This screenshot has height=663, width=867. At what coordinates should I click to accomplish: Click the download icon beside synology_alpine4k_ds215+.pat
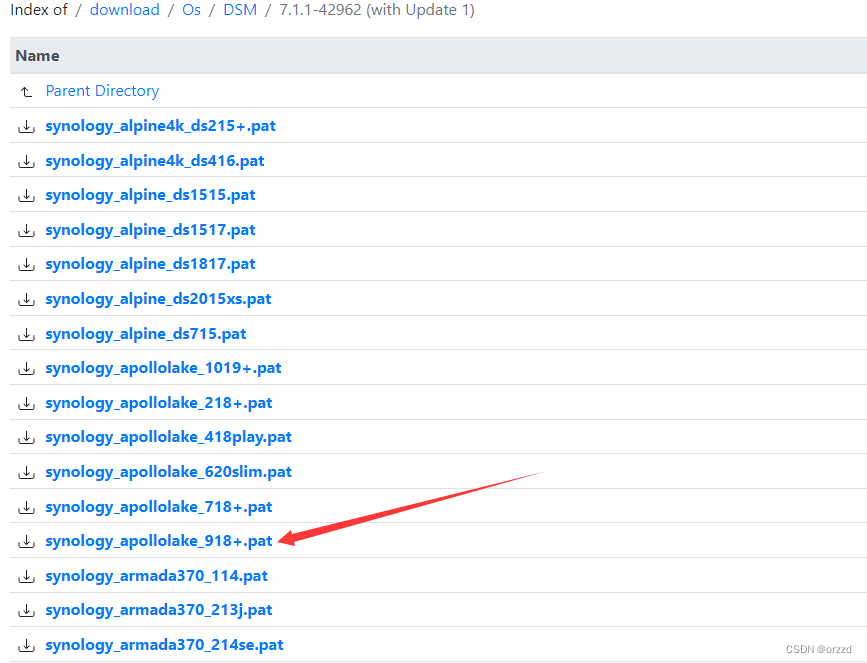click(26, 127)
